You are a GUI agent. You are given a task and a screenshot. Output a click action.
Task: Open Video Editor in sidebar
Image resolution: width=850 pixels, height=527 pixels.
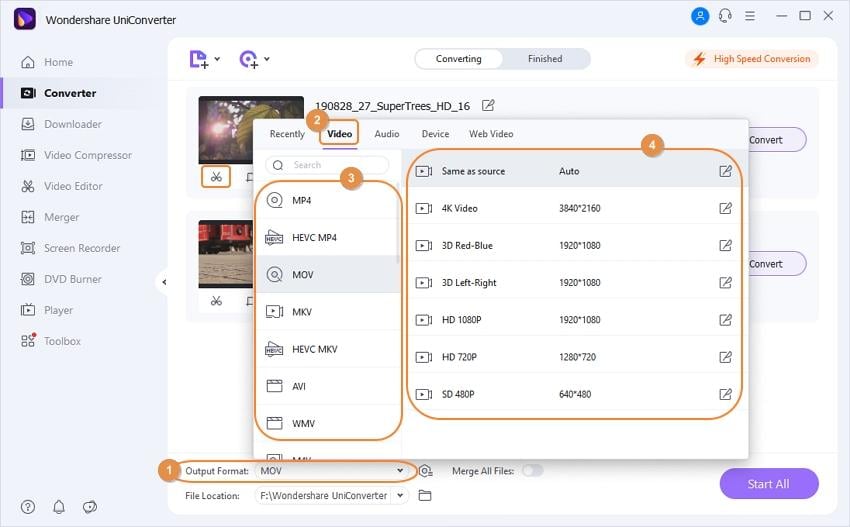pyautogui.click(x=61, y=186)
